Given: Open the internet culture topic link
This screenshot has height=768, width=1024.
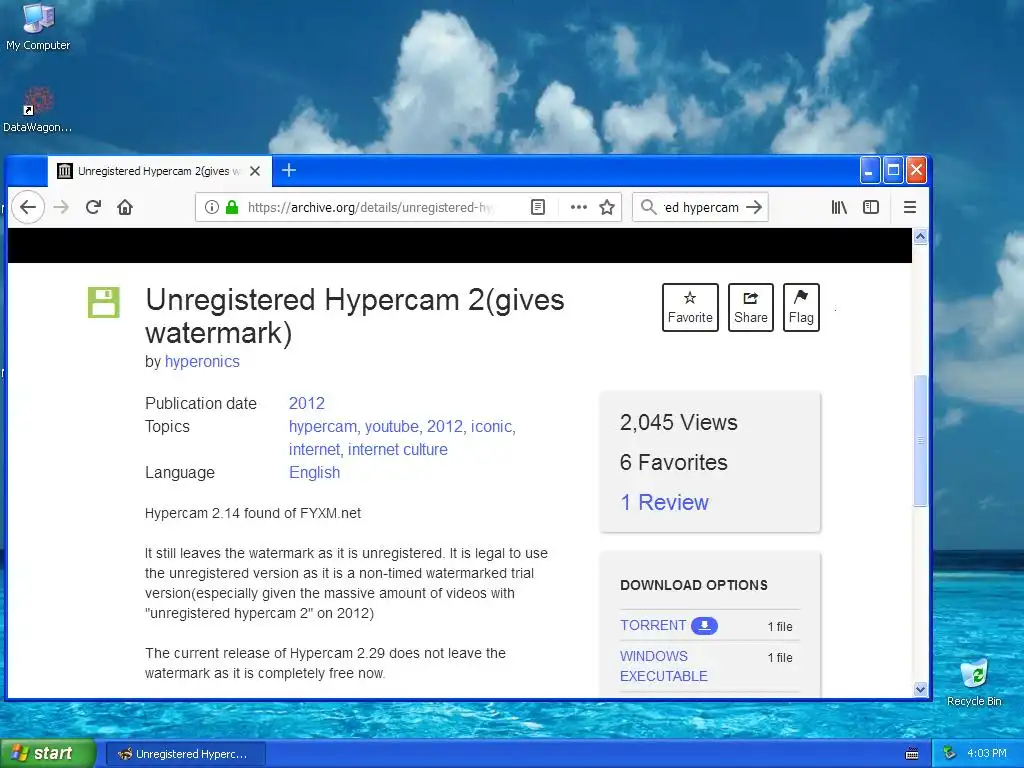Looking at the screenshot, I should [397, 449].
